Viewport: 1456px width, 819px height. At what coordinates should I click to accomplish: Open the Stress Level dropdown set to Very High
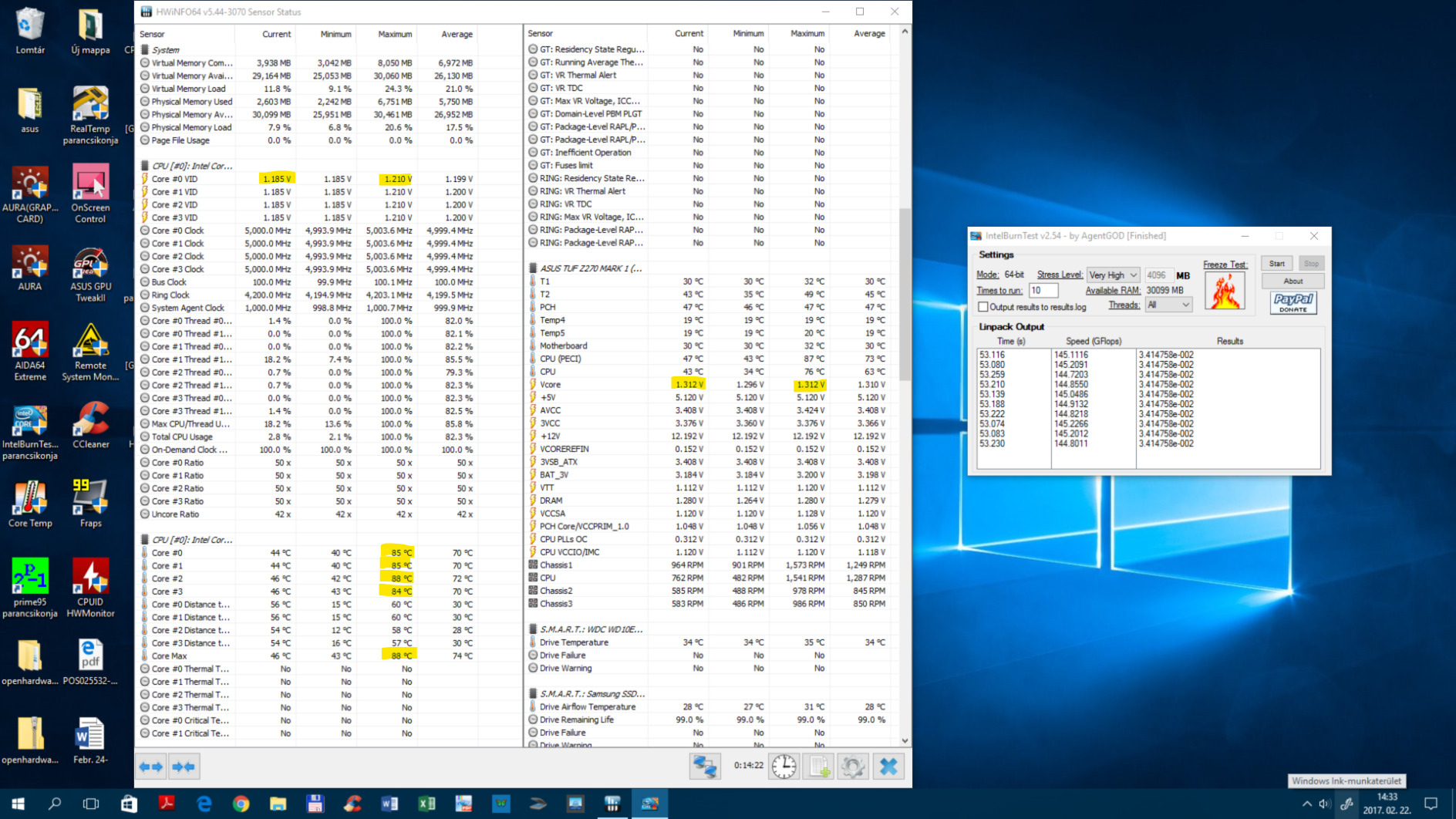click(x=1113, y=275)
